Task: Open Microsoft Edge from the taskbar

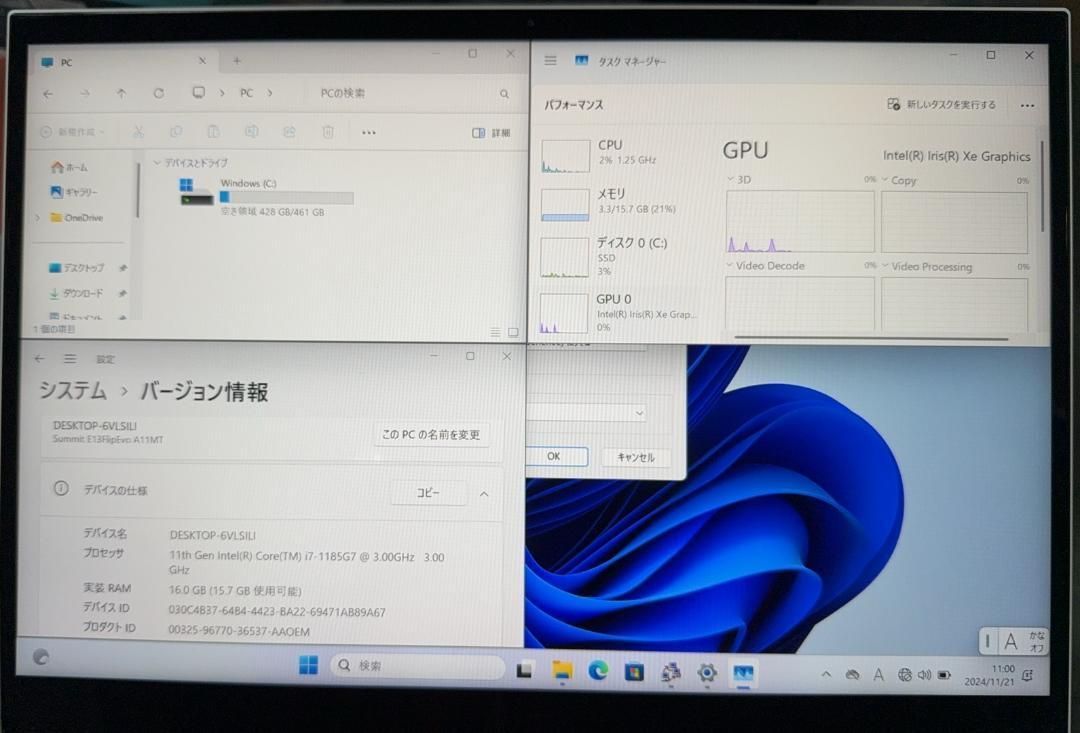Action: 598,671
